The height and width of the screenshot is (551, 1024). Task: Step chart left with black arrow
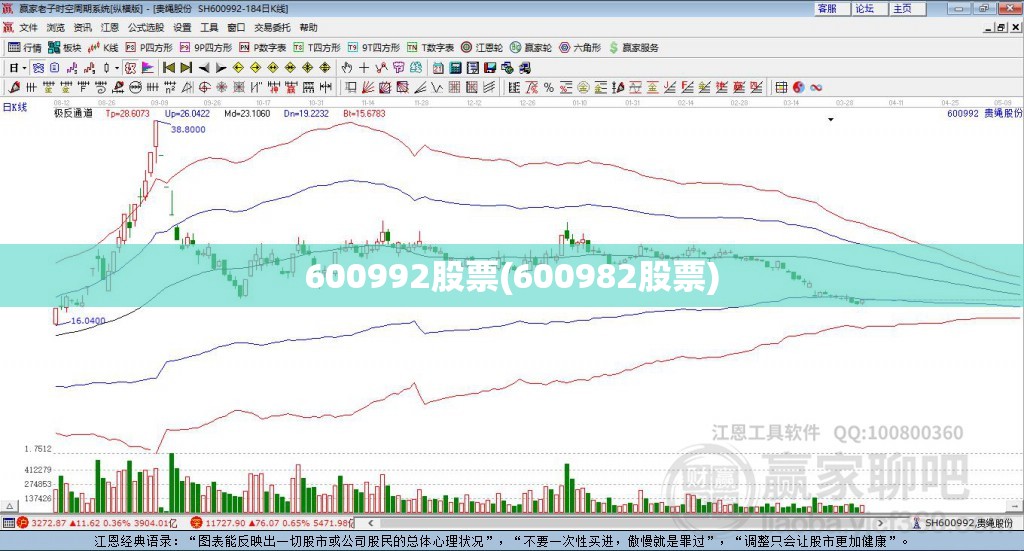[204, 68]
